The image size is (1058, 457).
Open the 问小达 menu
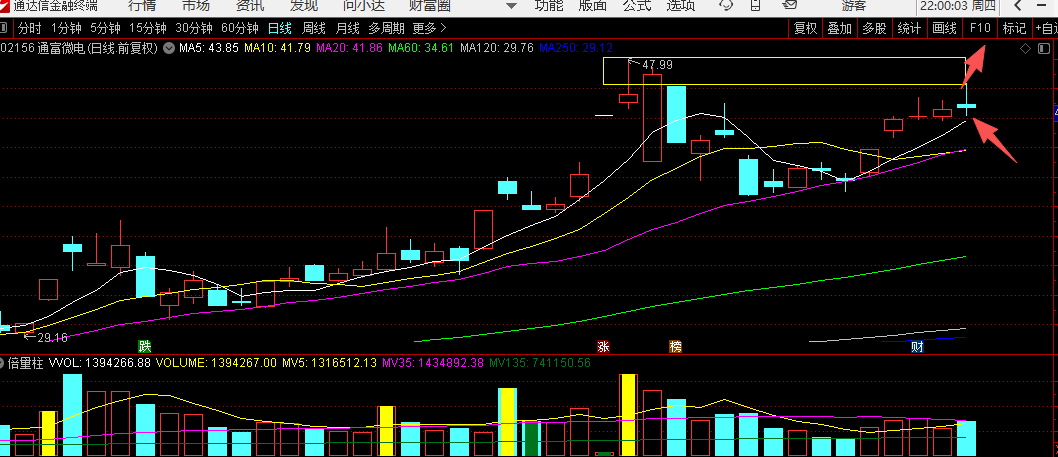(x=364, y=5)
